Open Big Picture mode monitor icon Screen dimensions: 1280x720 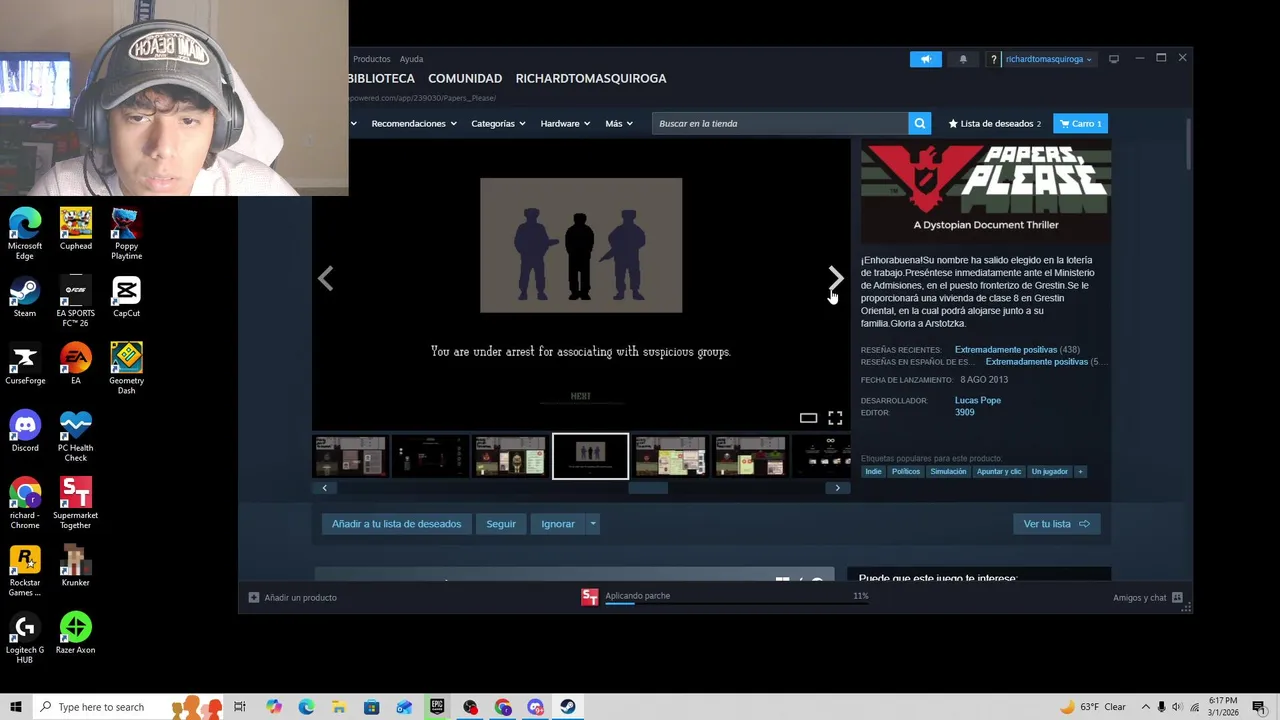(x=1114, y=59)
